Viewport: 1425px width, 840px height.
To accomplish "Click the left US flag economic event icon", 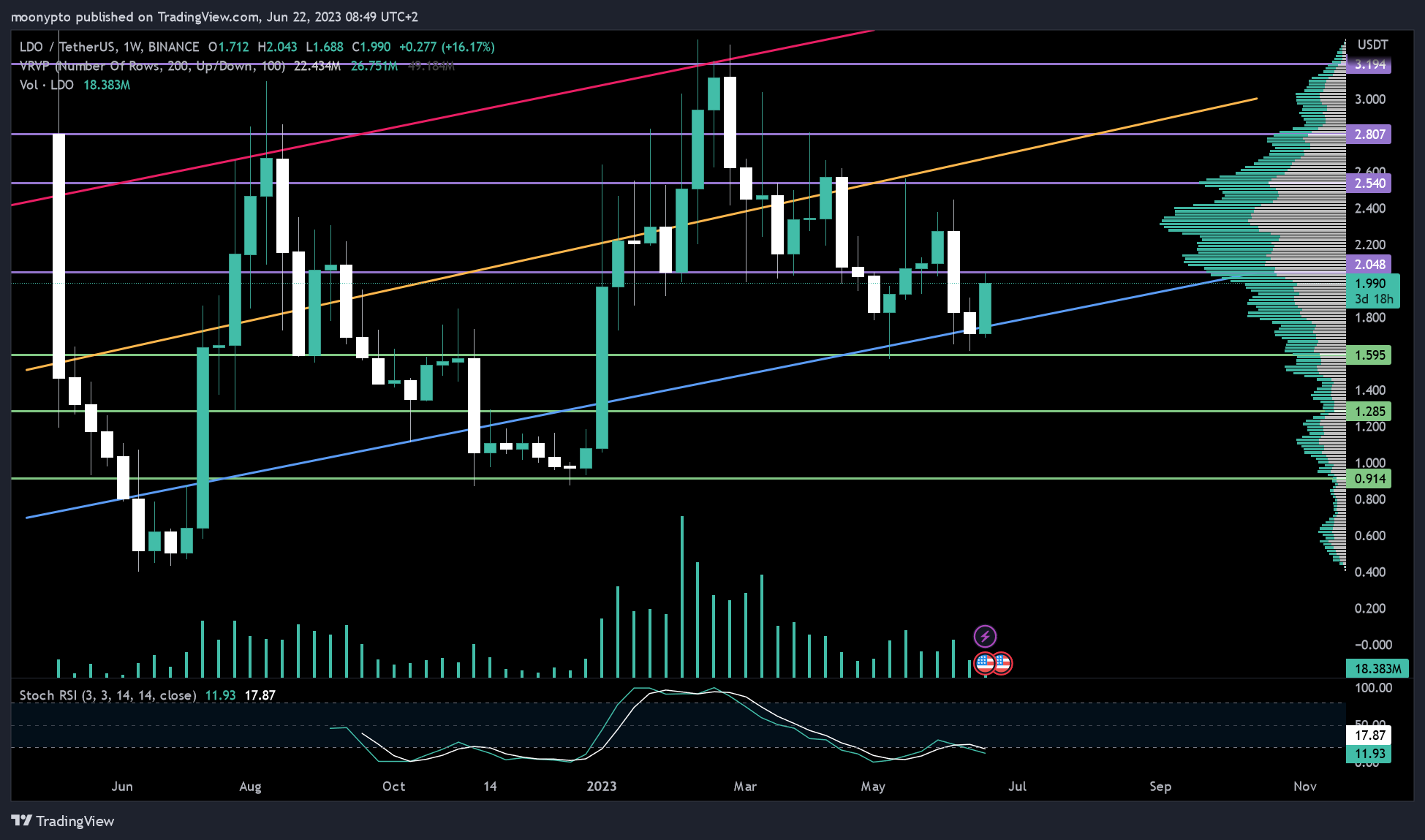I will pos(984,664).
